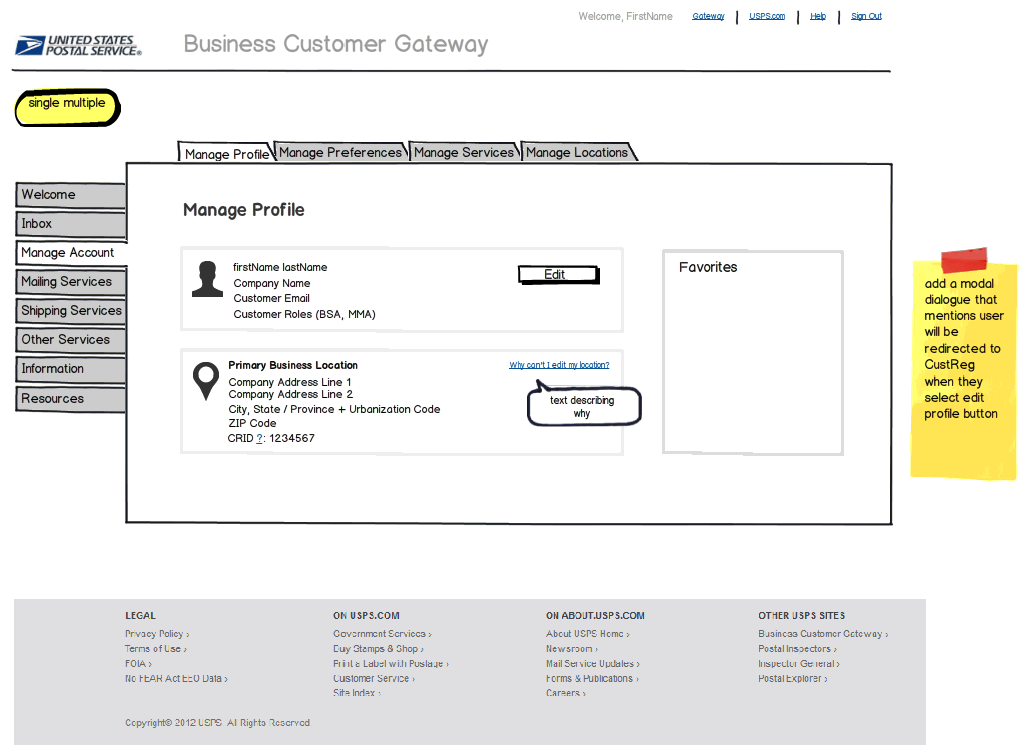Open Government Services footer link
This screenshot has height=753, width=1028.
click(x=382, y=634)
